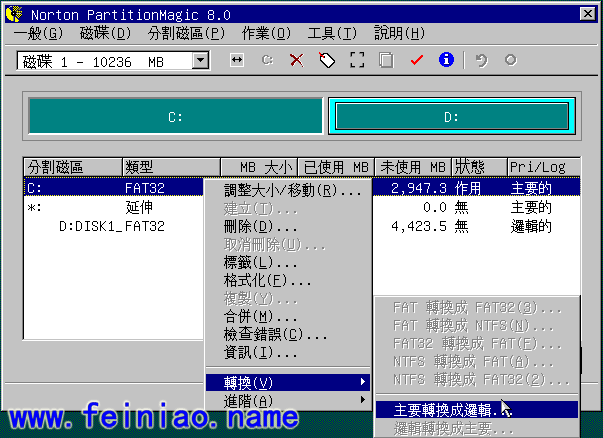This screenshot has height=438, width=603.
Task: Select the D: partition block in disk map
Action: pyautogui.click(x=452, y=117)
